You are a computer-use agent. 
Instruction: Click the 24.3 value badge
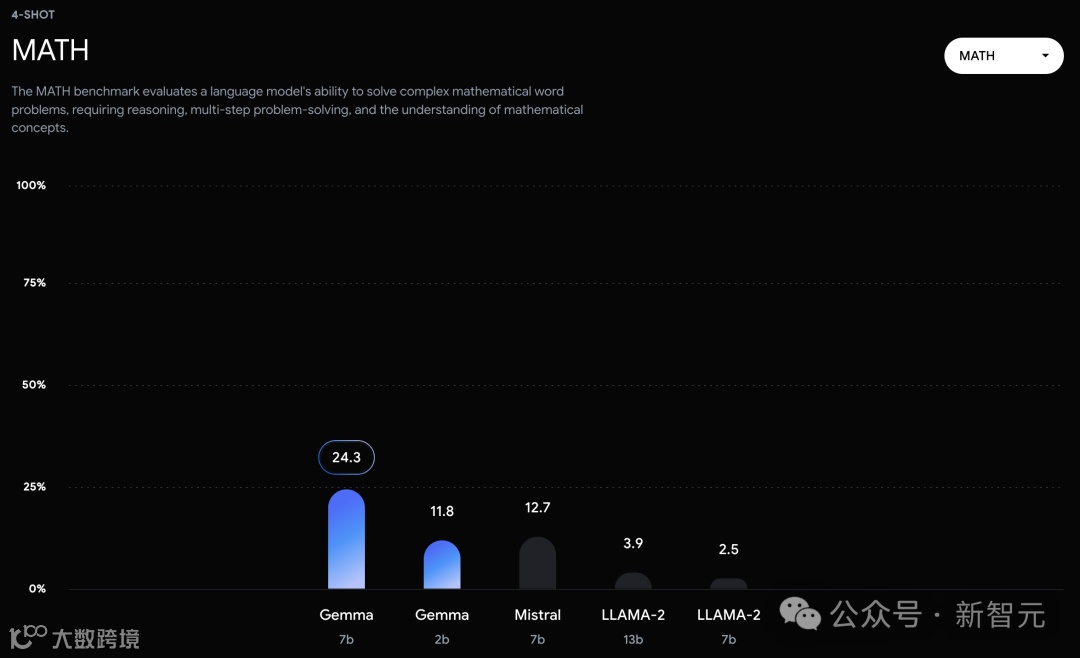click(x=346, y=457)
